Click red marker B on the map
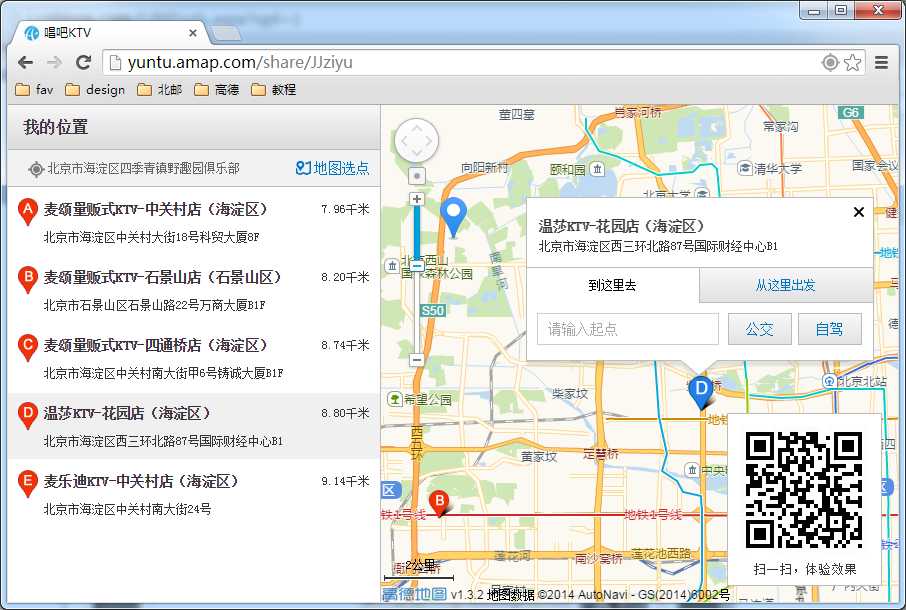 pos(439,504)
